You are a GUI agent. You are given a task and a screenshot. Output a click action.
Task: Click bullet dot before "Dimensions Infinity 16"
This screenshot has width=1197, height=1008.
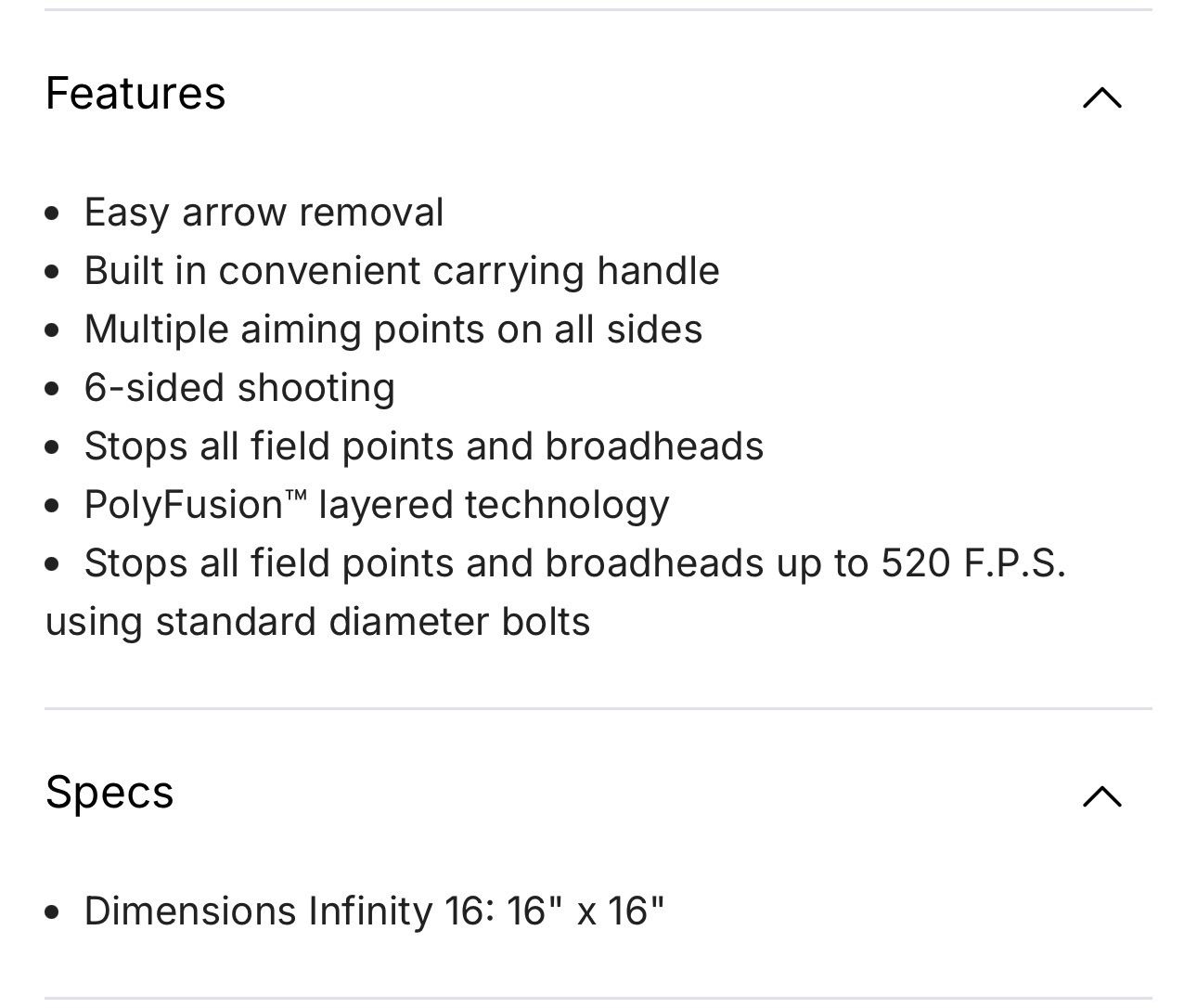tap(53, 913)
